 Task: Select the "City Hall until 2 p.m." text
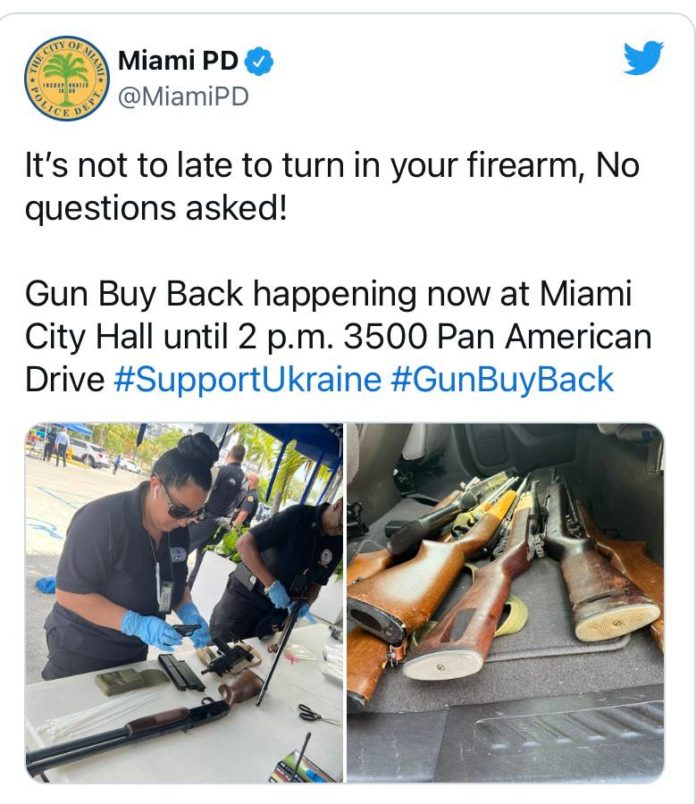(x=181, y=337)
